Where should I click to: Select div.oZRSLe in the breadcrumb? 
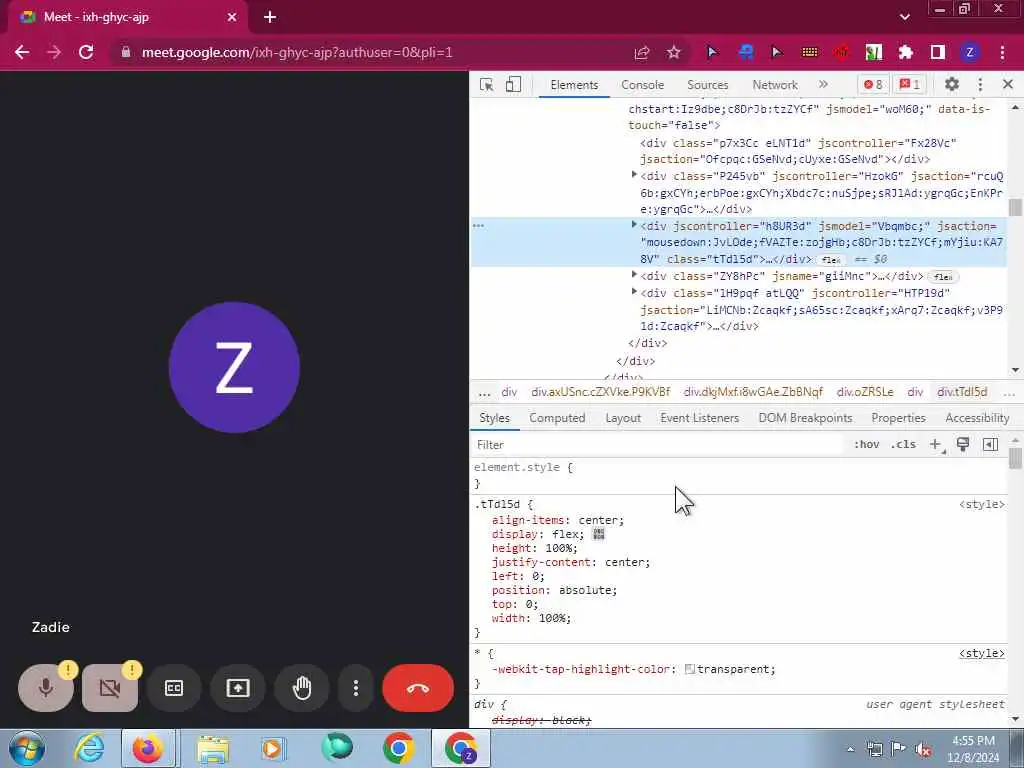865,392
